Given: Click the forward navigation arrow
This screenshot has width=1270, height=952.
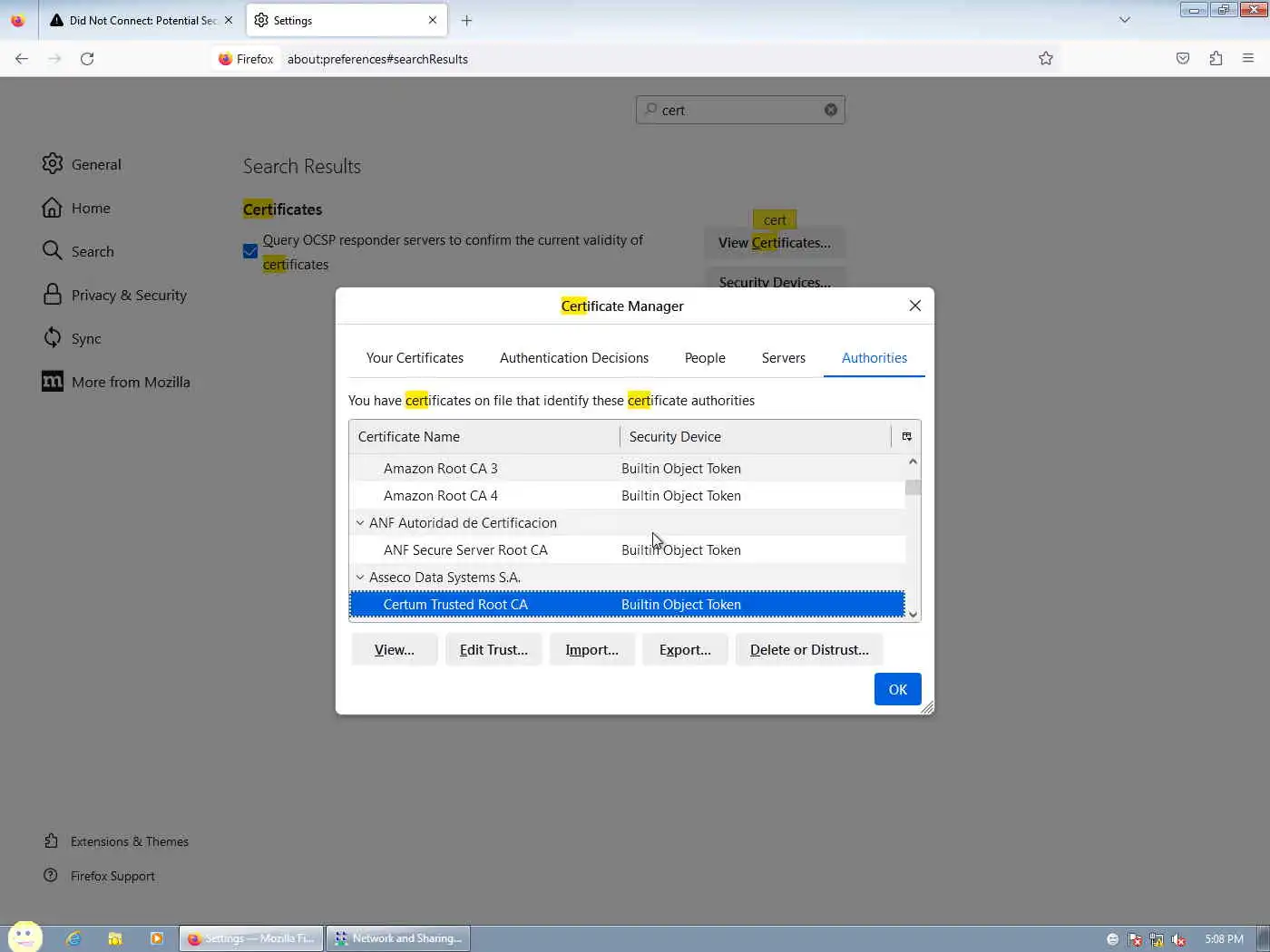Looking at the screenshot, I should pos(54,59).
